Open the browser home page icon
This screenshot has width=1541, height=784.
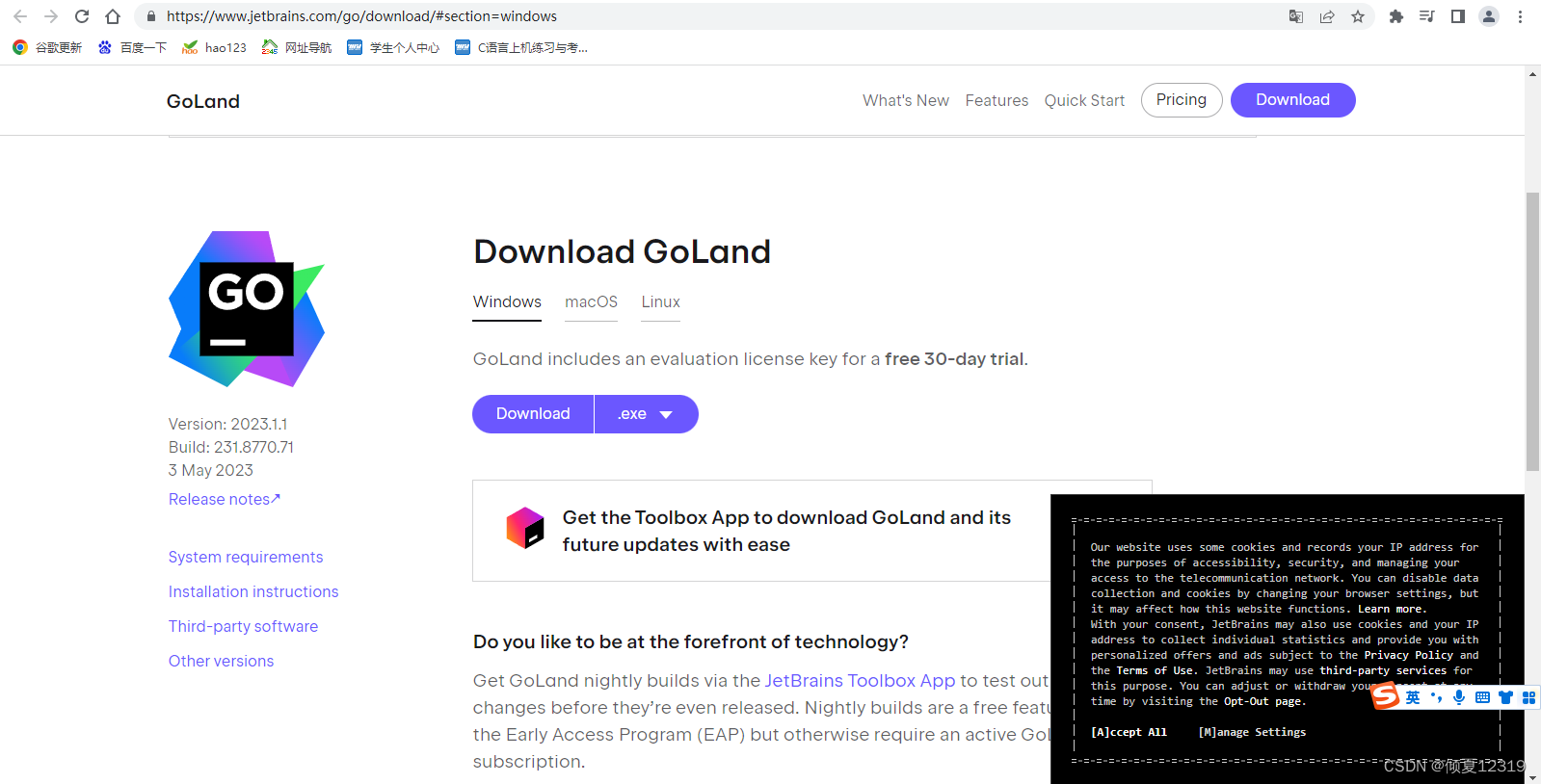click(113, 16)
